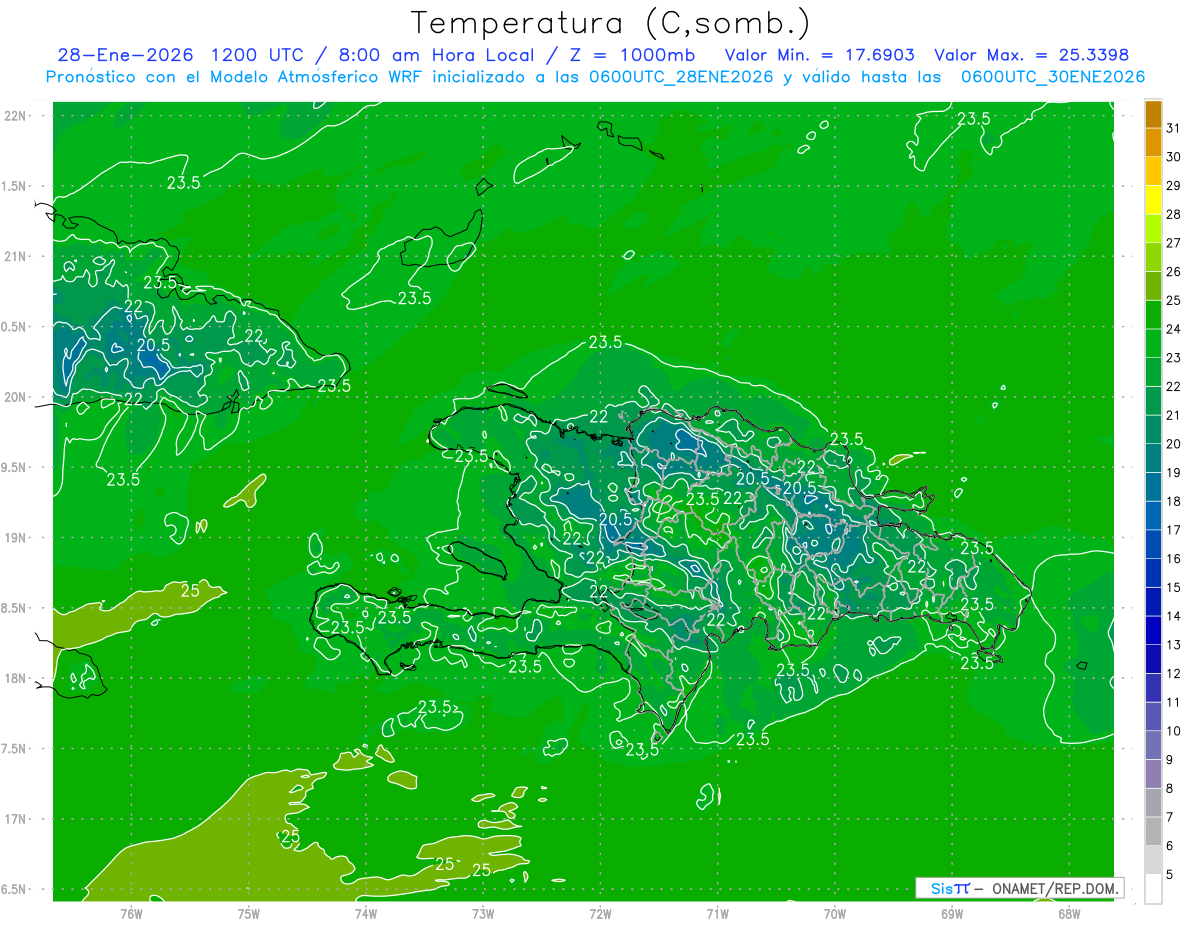Click the '75W' longitude axis label
Screen dimensions: 1200x927
tap(249, 913)
